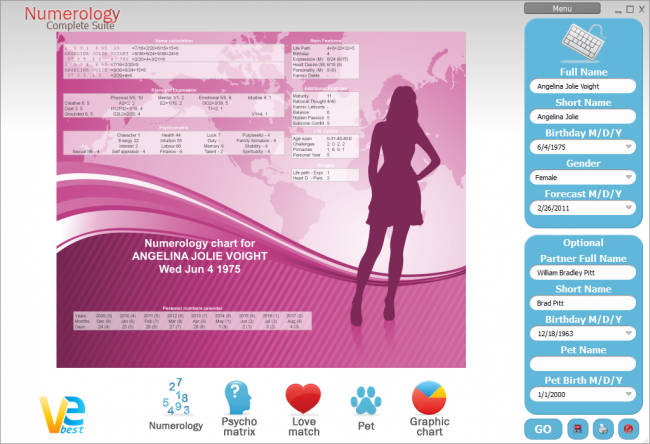Expand the Forecast 2/26/2011 dropdown arrow
650x444 pixels.
[x=628, y=208]
